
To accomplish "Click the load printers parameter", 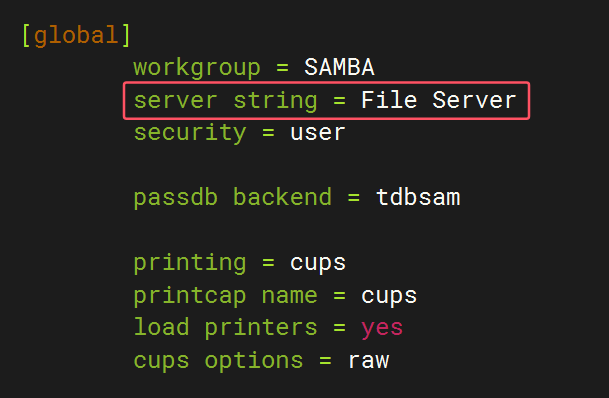I will click(x=226, y=327).
